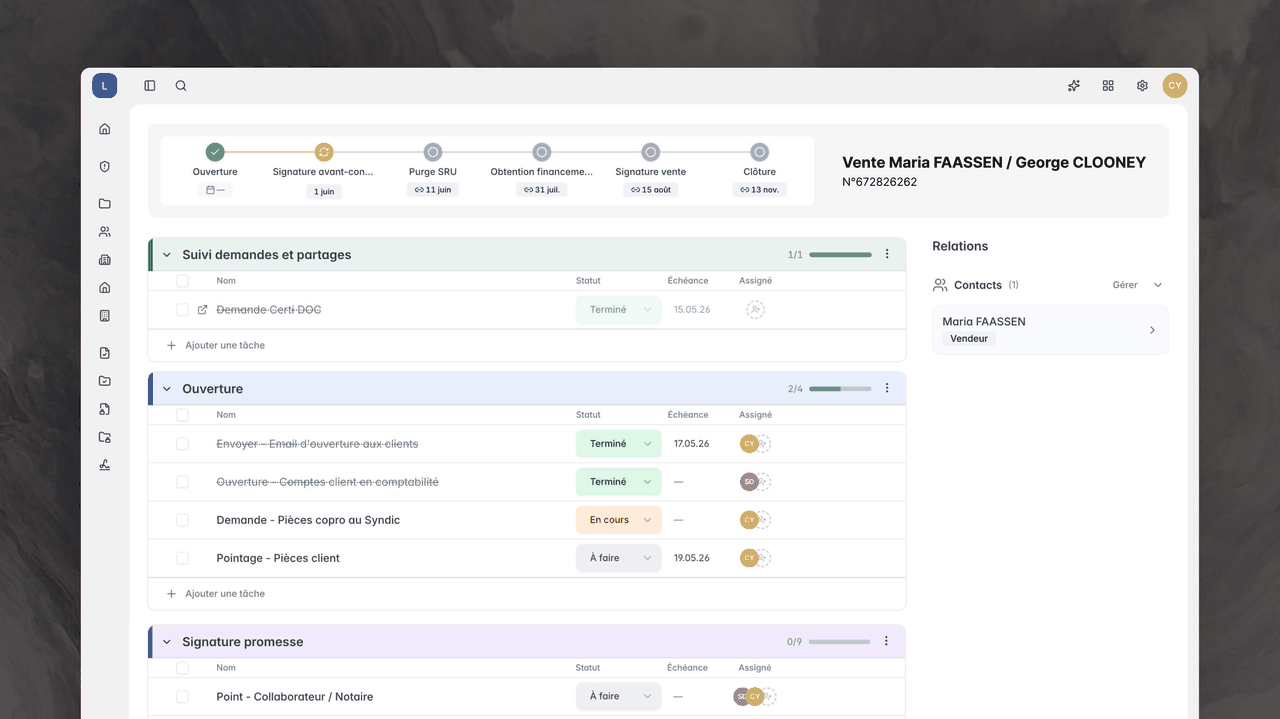Open the folder icon in sidebar
Image resolution: width=1280 pixels, height=719 pixels.
[105, 204]
